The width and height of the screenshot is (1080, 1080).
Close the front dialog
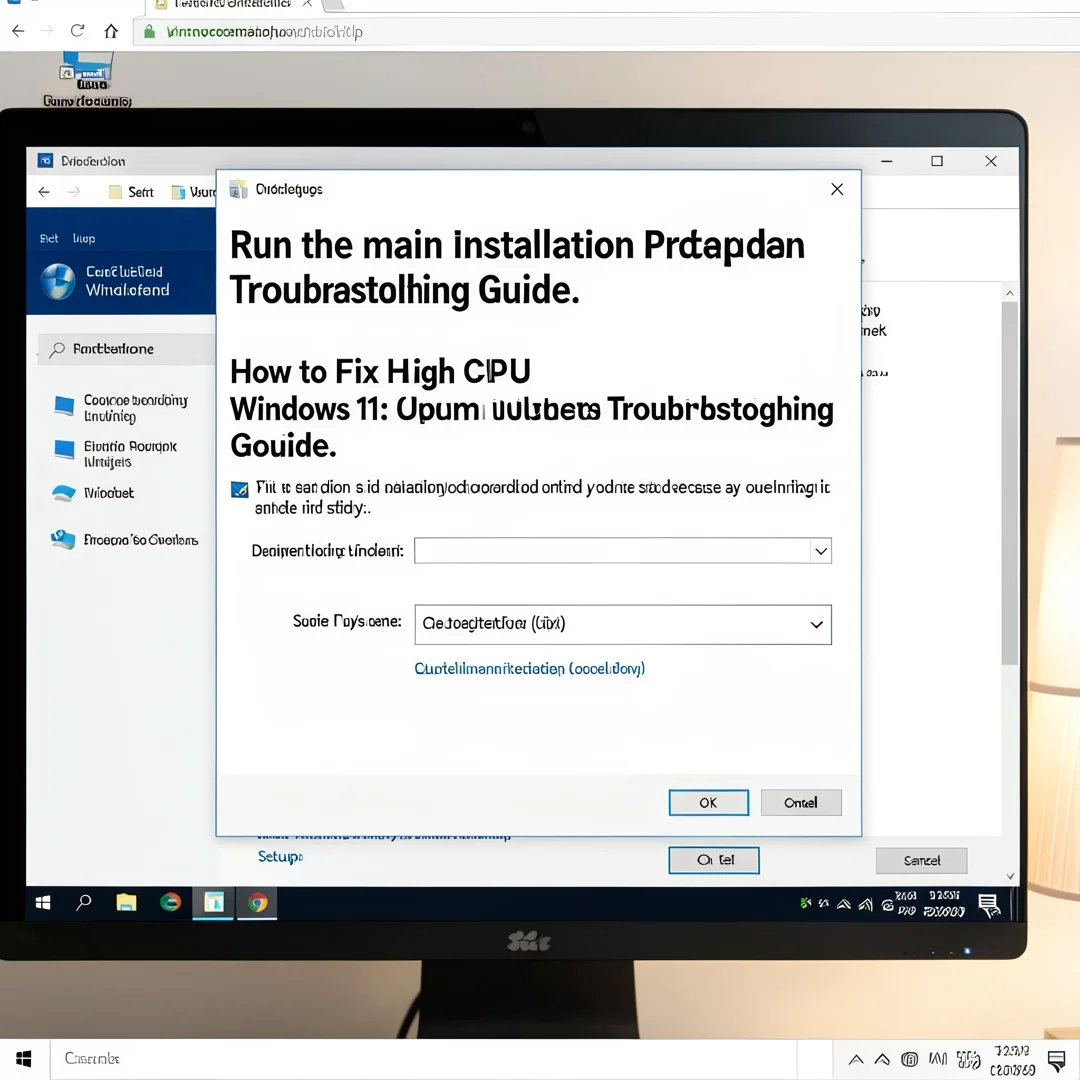(x=837, y=189)
